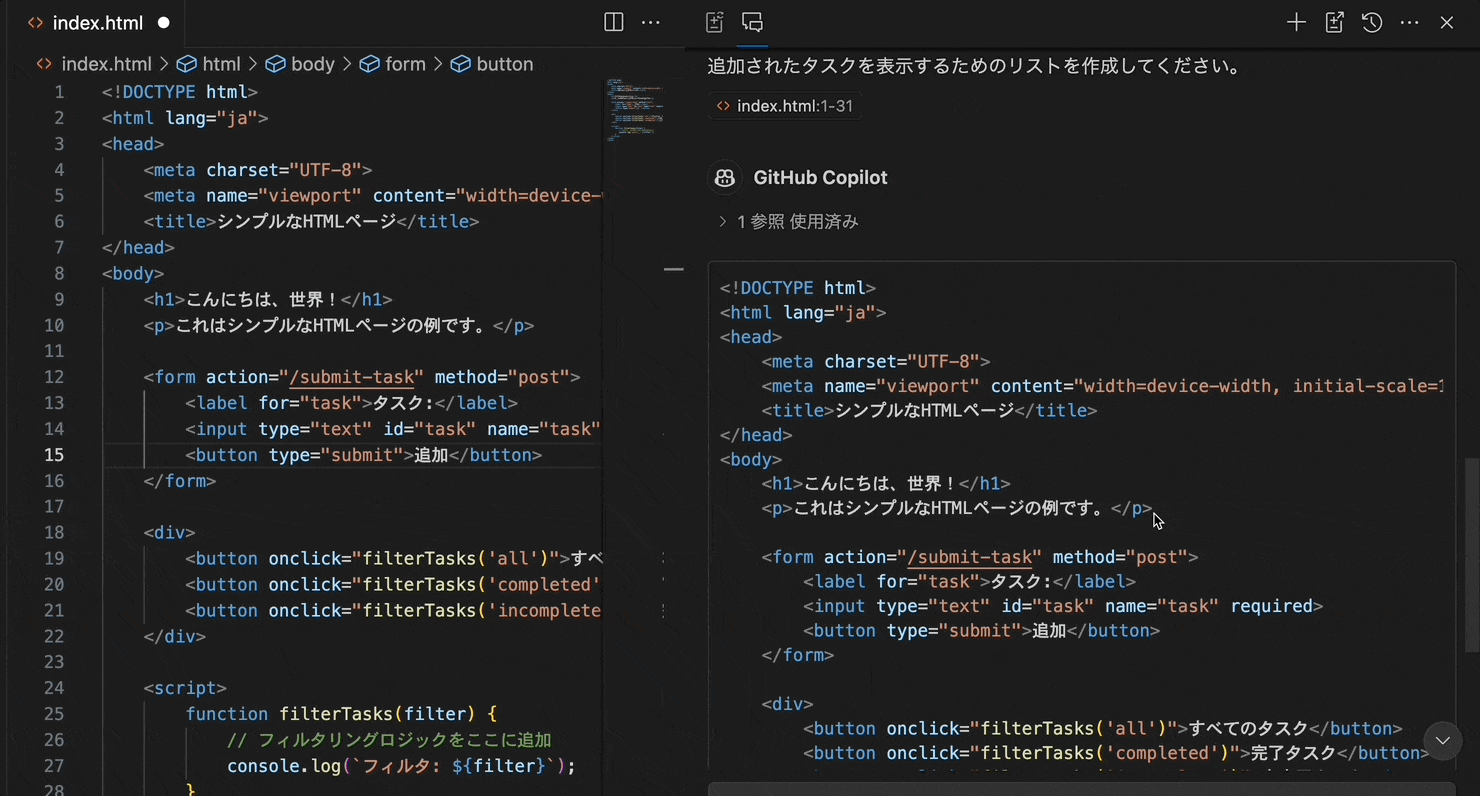Click the /submit-task link in the Copilot code block
Screen dimensions: 1480x796
tap(970, 557)
